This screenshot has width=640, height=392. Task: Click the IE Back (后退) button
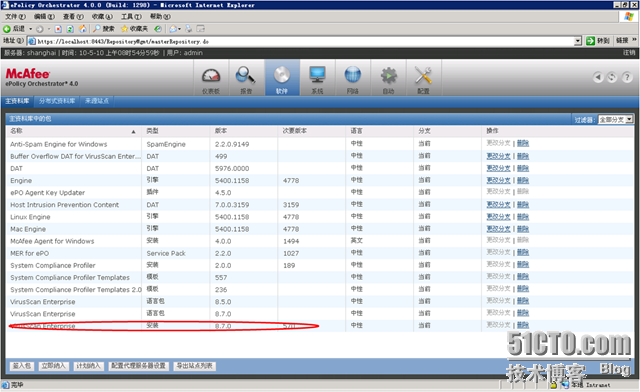(14, 29)
